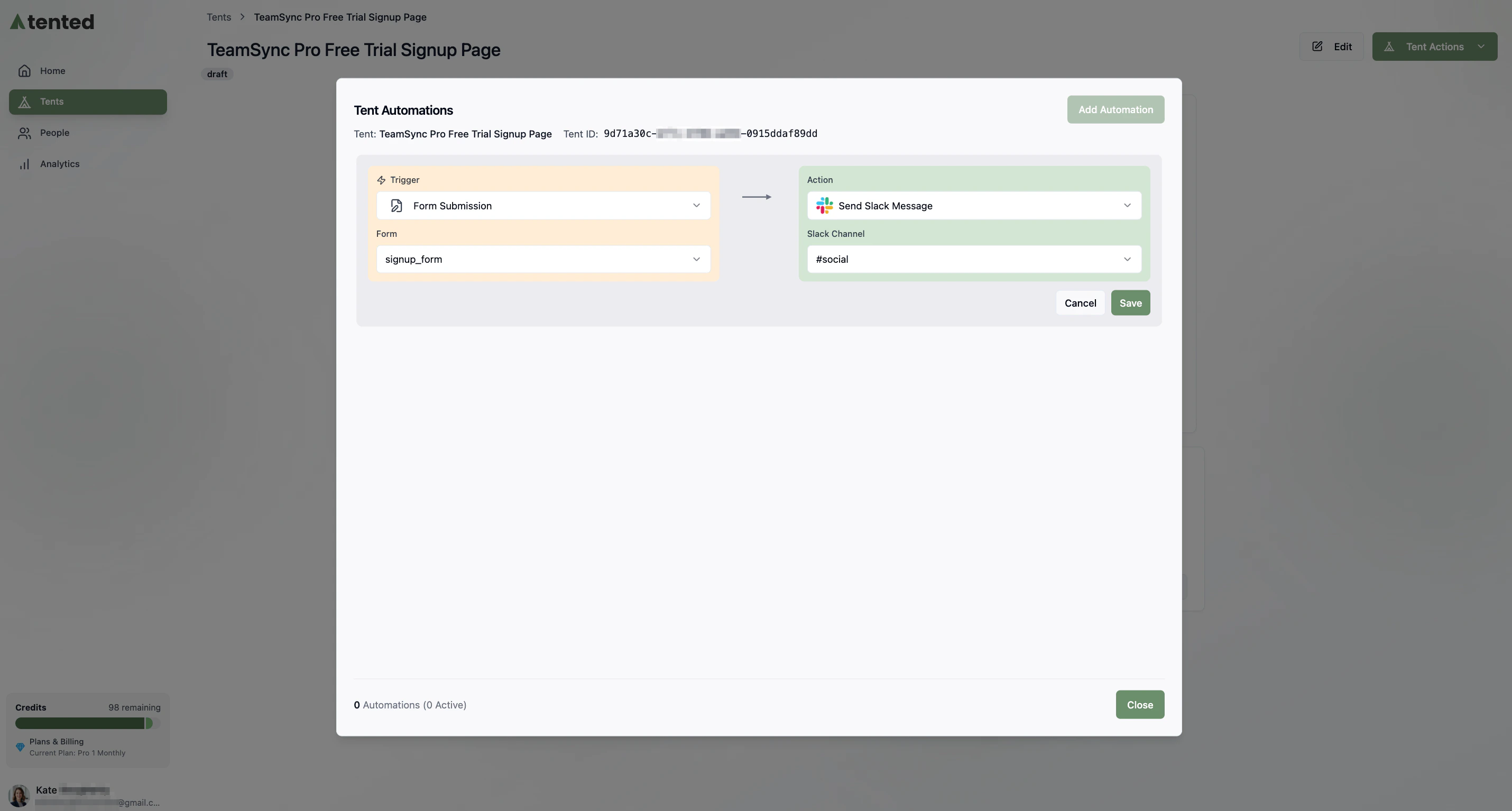Screen dimensions: 1512x811
Task: Click the Slack logo next to Send Slack Message
Action: click(x=824, y=205)
